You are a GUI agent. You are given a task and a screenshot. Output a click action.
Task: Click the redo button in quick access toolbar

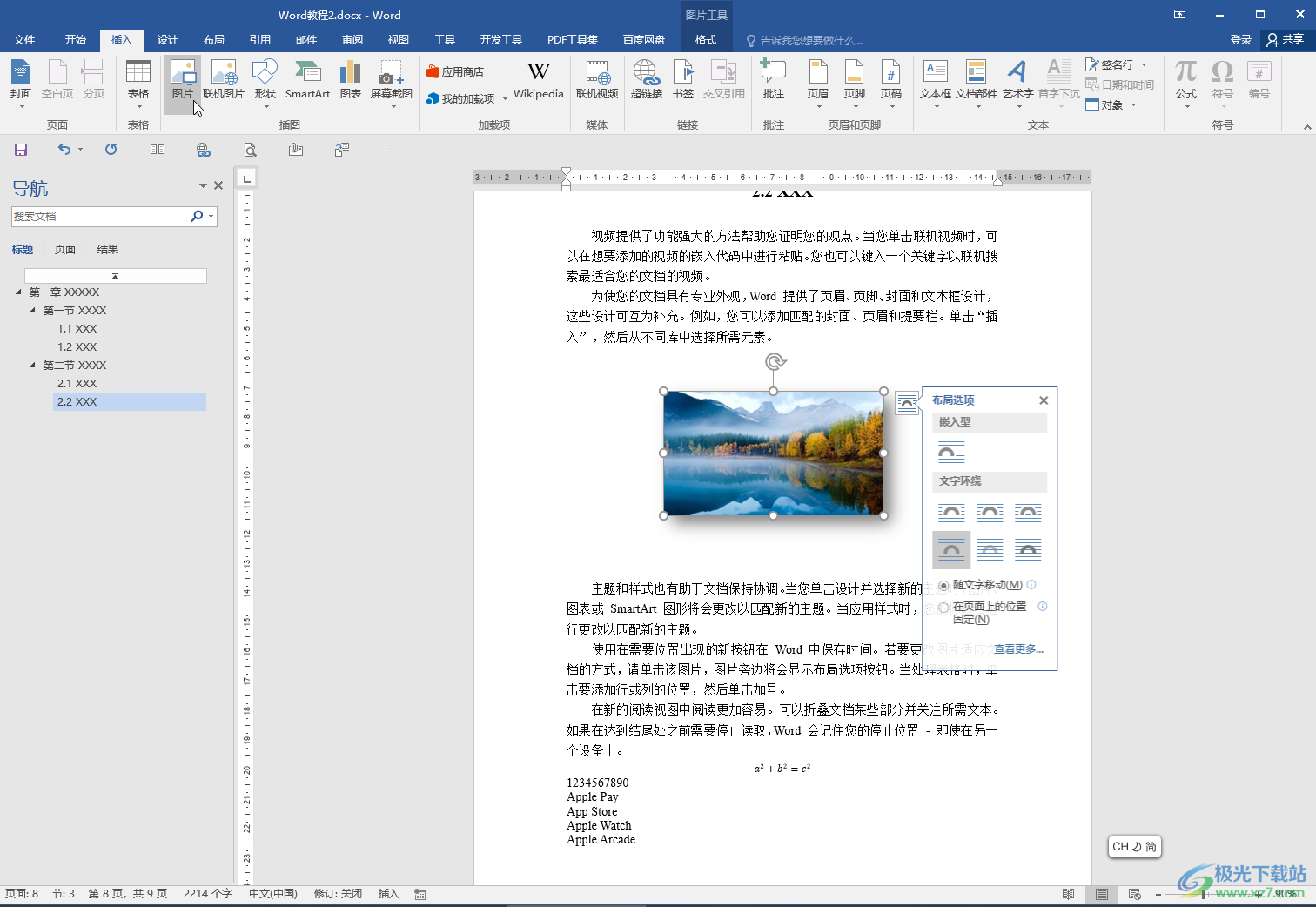pos(111,150)
